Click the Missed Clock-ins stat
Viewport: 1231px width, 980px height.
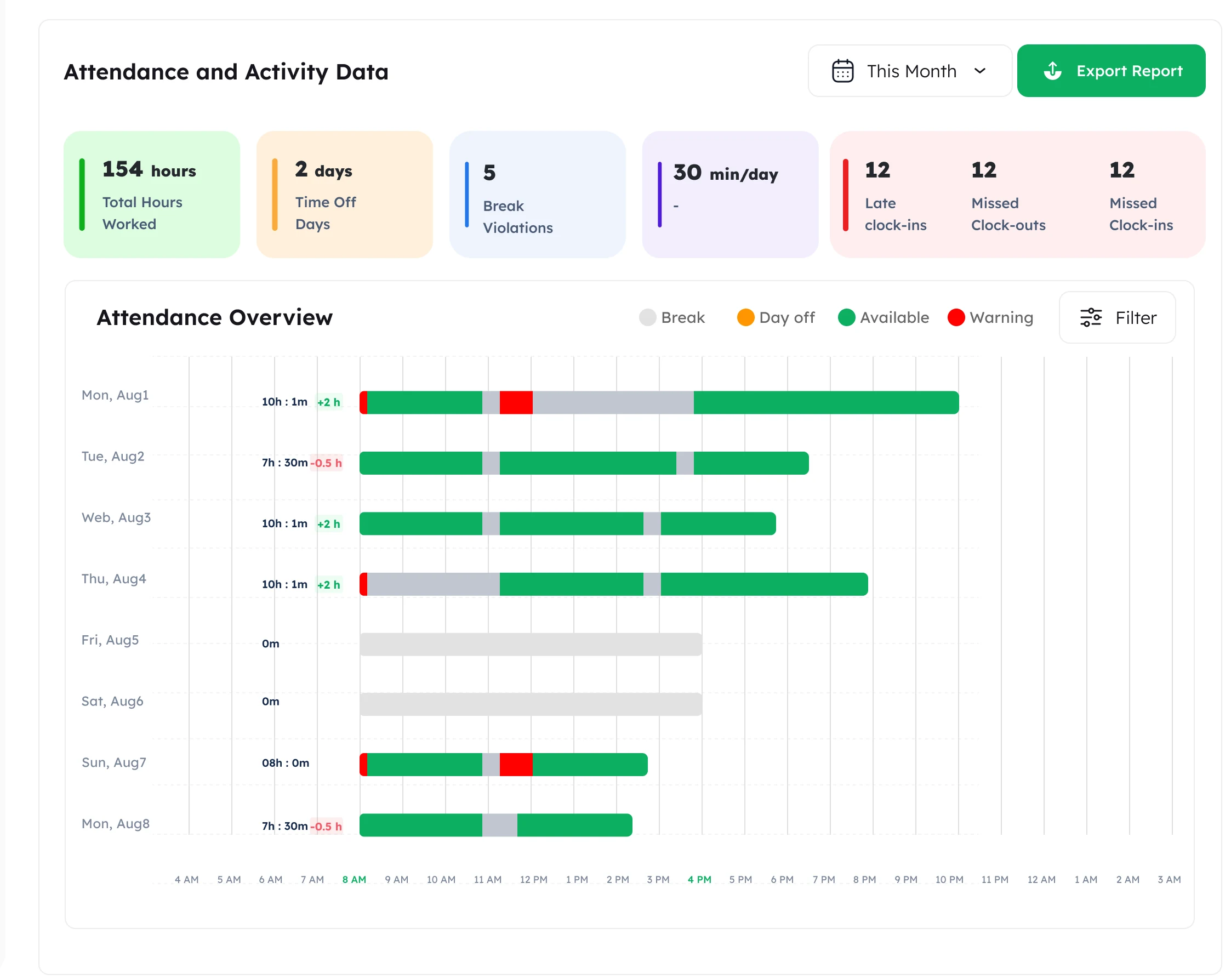1140,196
